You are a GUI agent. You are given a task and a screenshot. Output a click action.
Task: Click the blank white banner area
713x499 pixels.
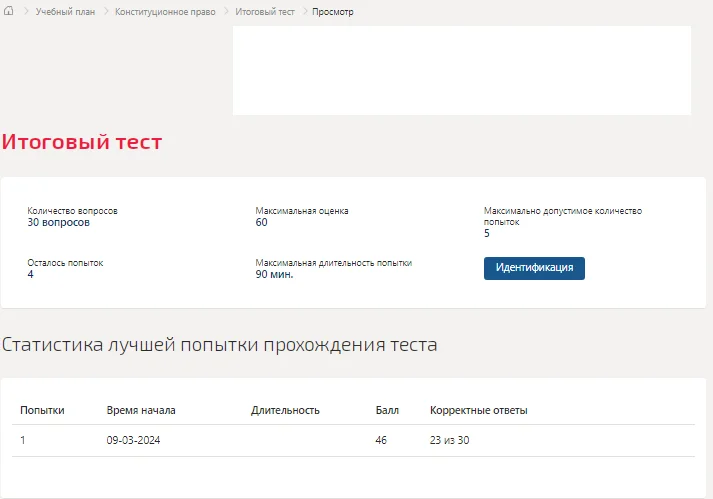tap(462, 70)
